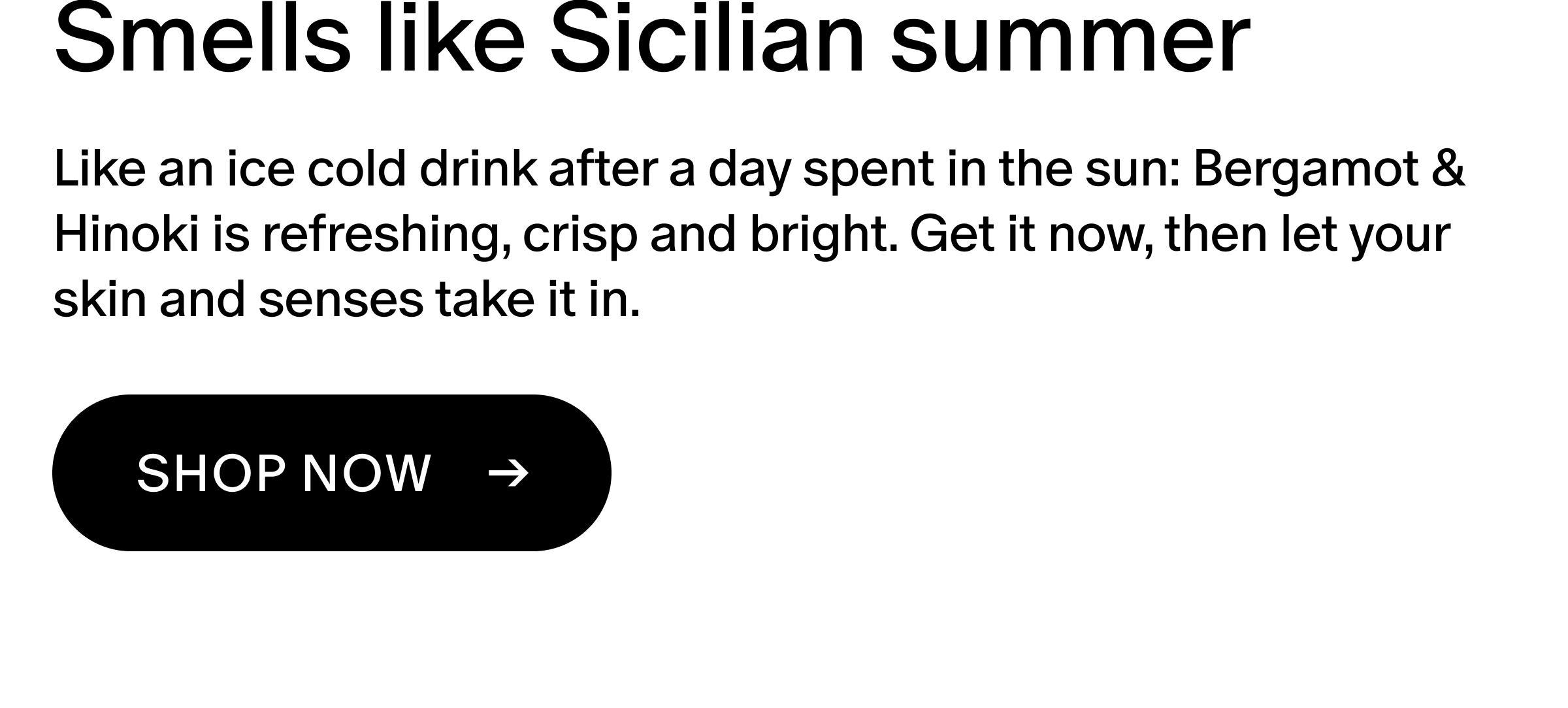The width and height of the screenshot is (1568, 708).
Task: Click 'then let your' at line end
Action: click(1308, 236)
